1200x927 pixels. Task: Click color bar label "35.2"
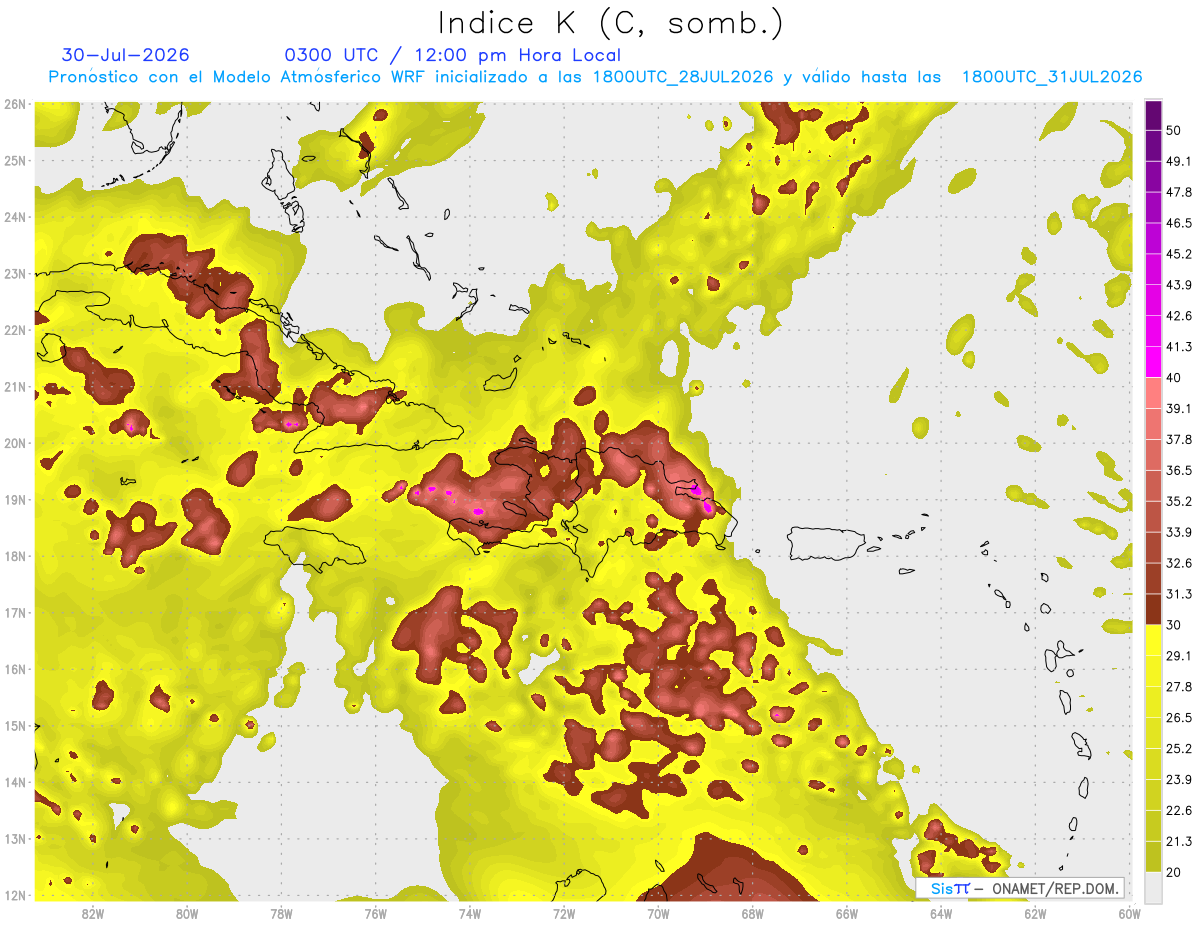(1179, 501)
